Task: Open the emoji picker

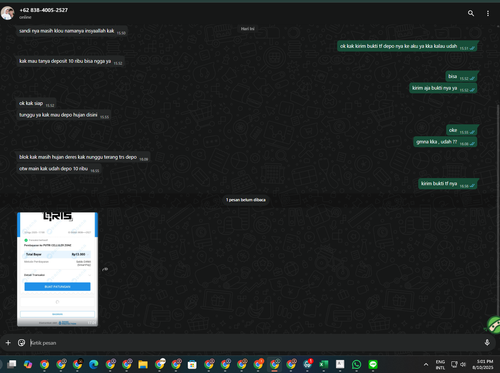Action: point(21,343)
